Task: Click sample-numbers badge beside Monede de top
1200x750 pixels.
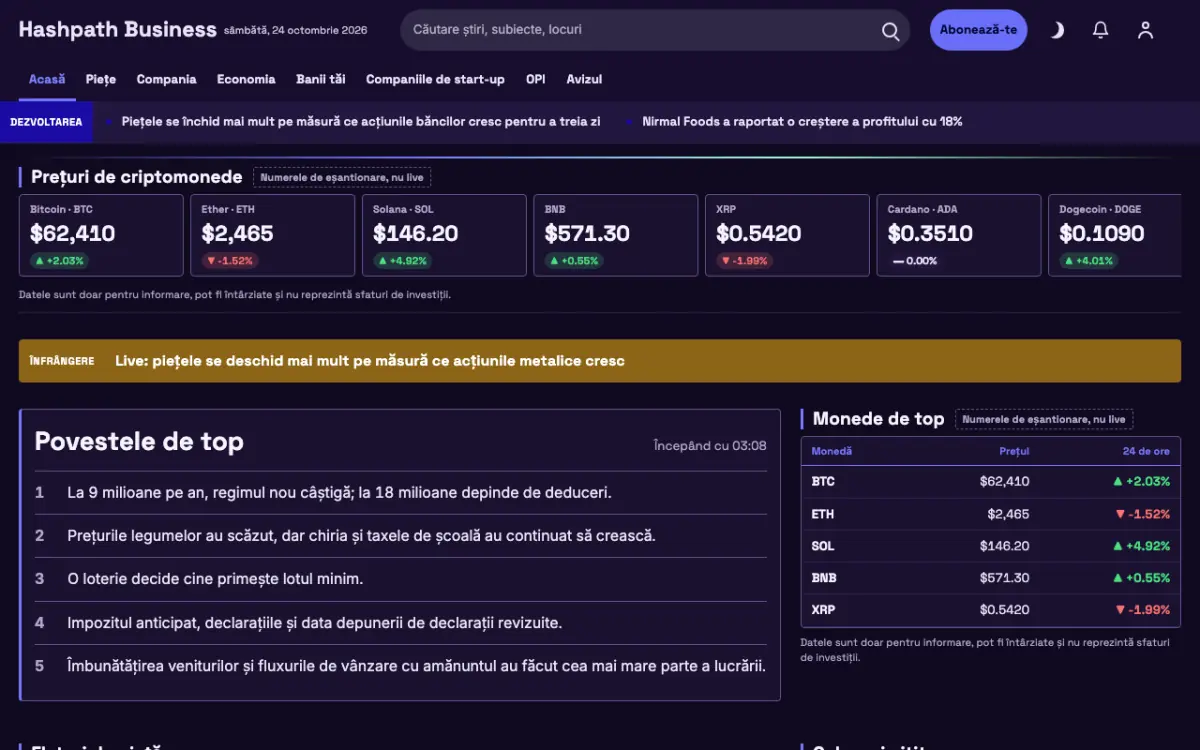Action: [x=1044, y=420]
